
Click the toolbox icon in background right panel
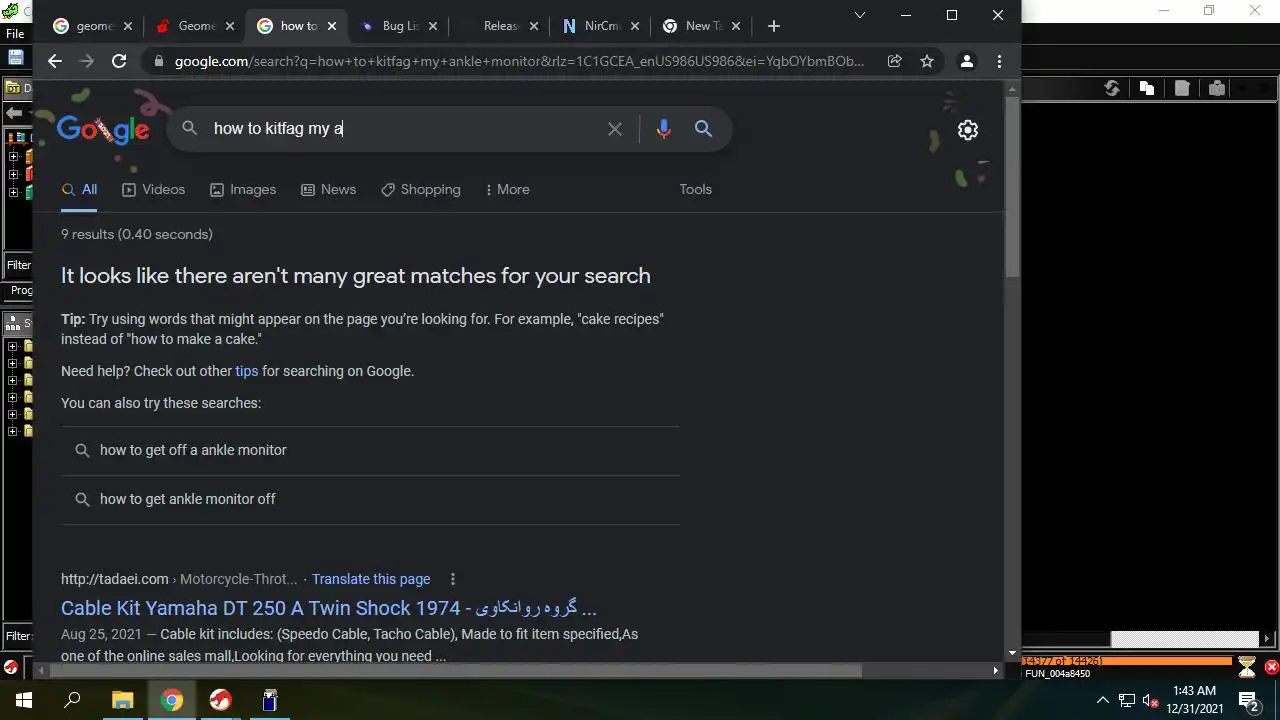[1217, 88]
